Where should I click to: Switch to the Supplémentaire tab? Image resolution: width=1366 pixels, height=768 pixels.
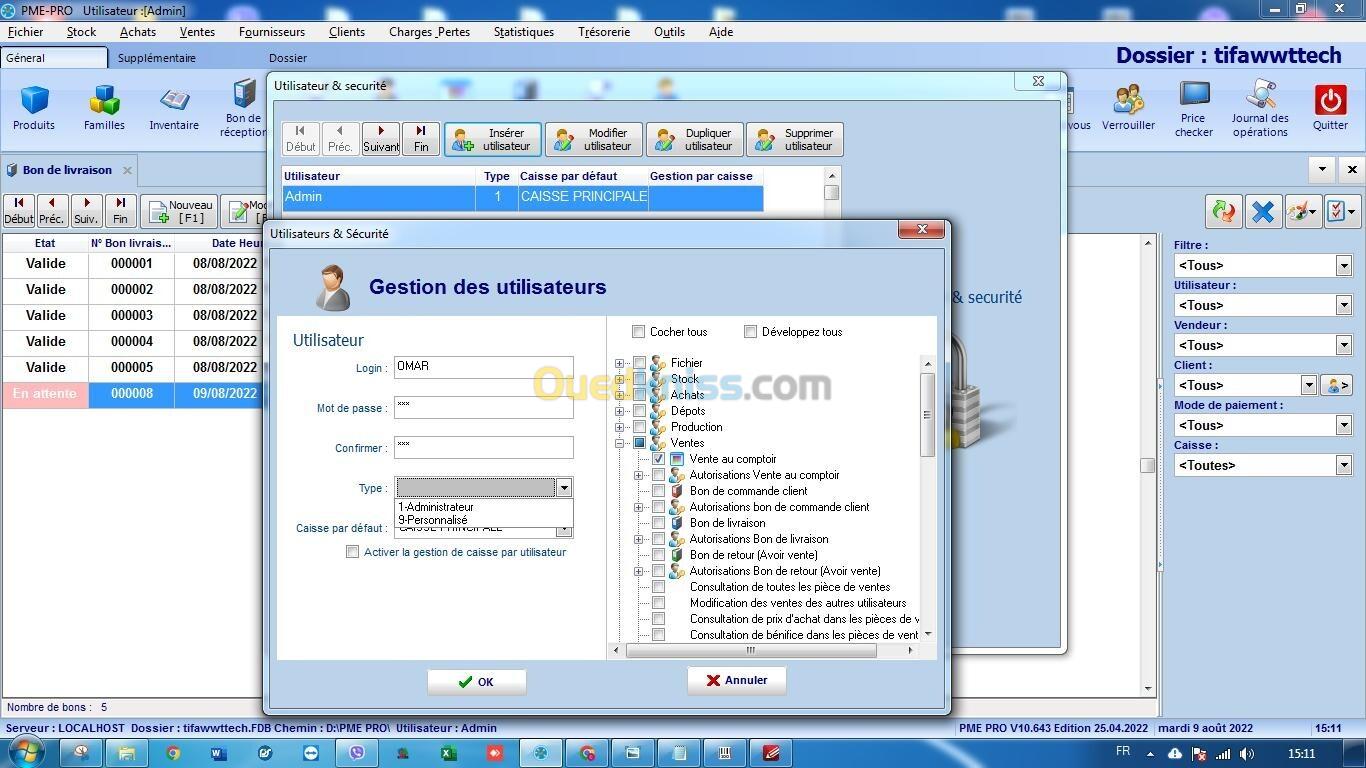coord(157,58)
